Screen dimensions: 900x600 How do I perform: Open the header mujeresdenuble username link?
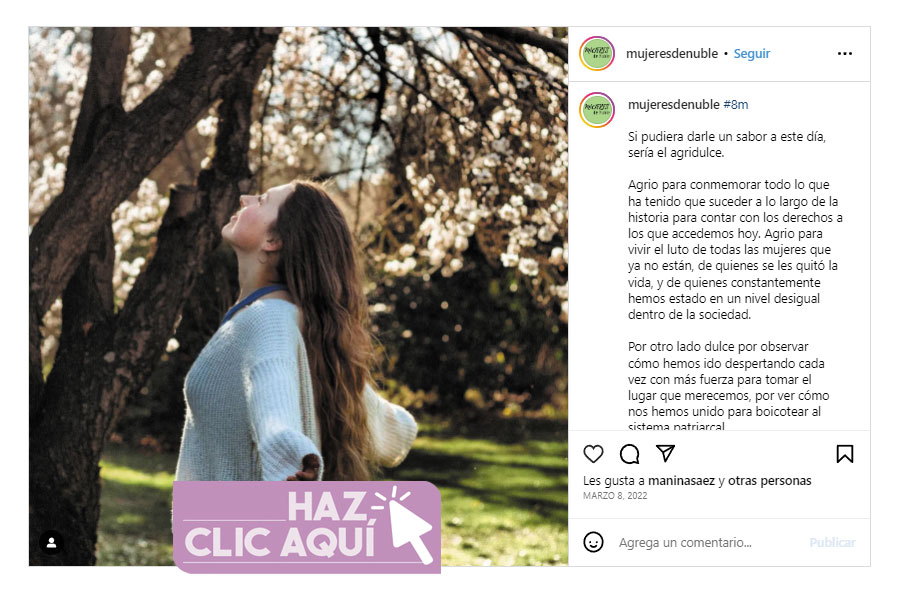(672, 53)
